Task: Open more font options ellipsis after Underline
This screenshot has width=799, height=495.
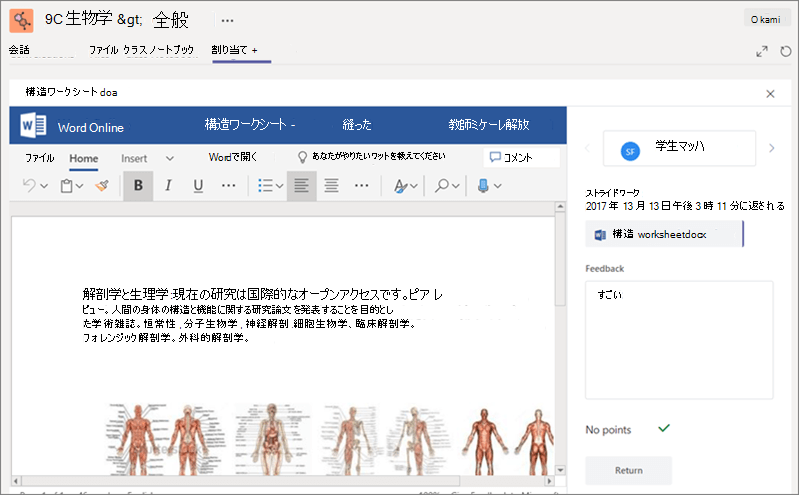Action: 229,186
